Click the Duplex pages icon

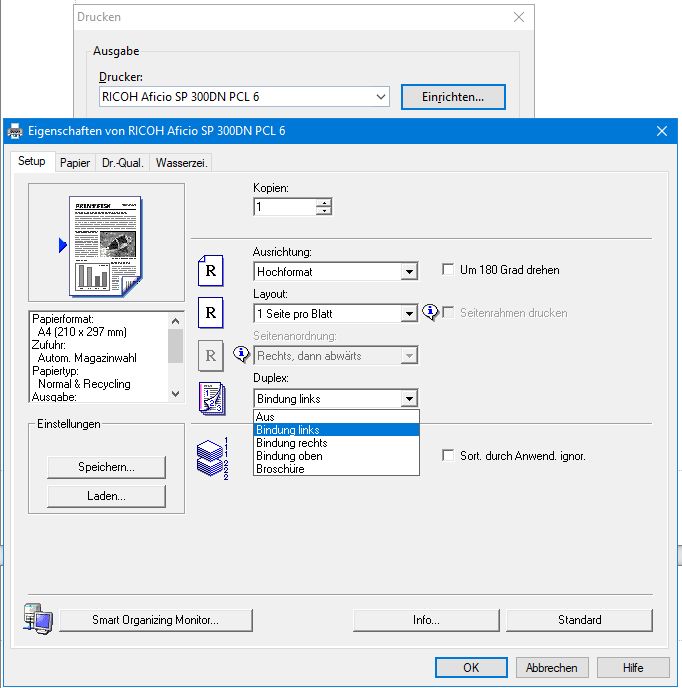[x=212, y=398]
